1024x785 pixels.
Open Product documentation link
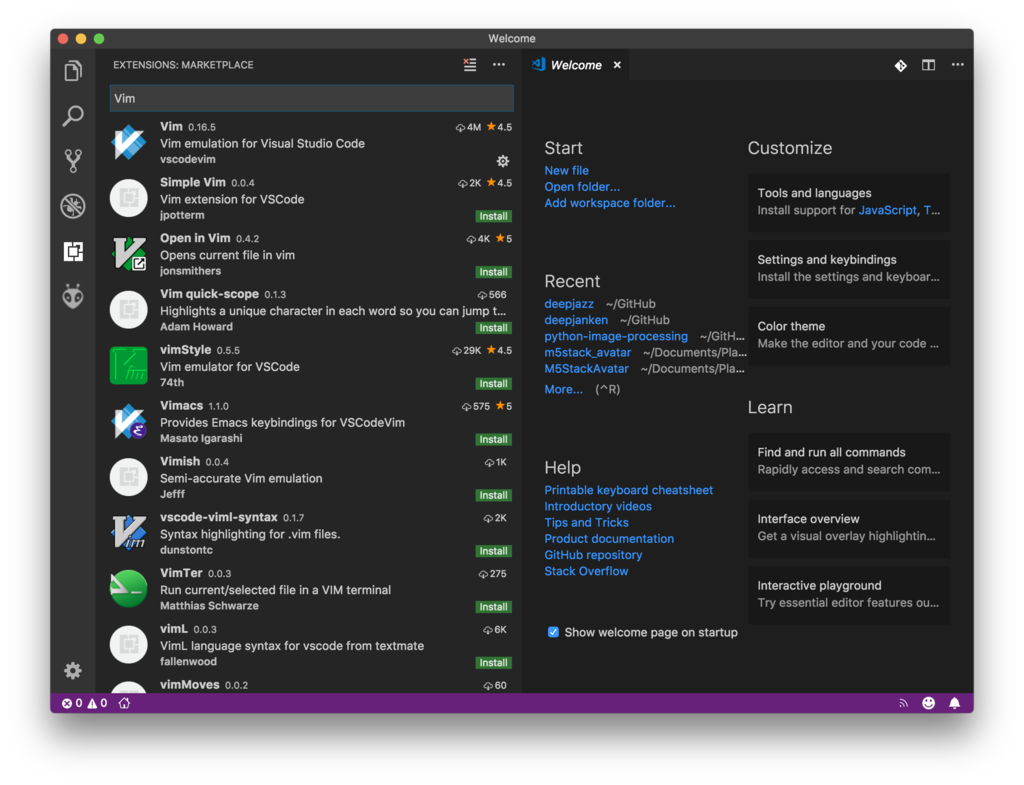pyautogui.click(x=609, y=539)
